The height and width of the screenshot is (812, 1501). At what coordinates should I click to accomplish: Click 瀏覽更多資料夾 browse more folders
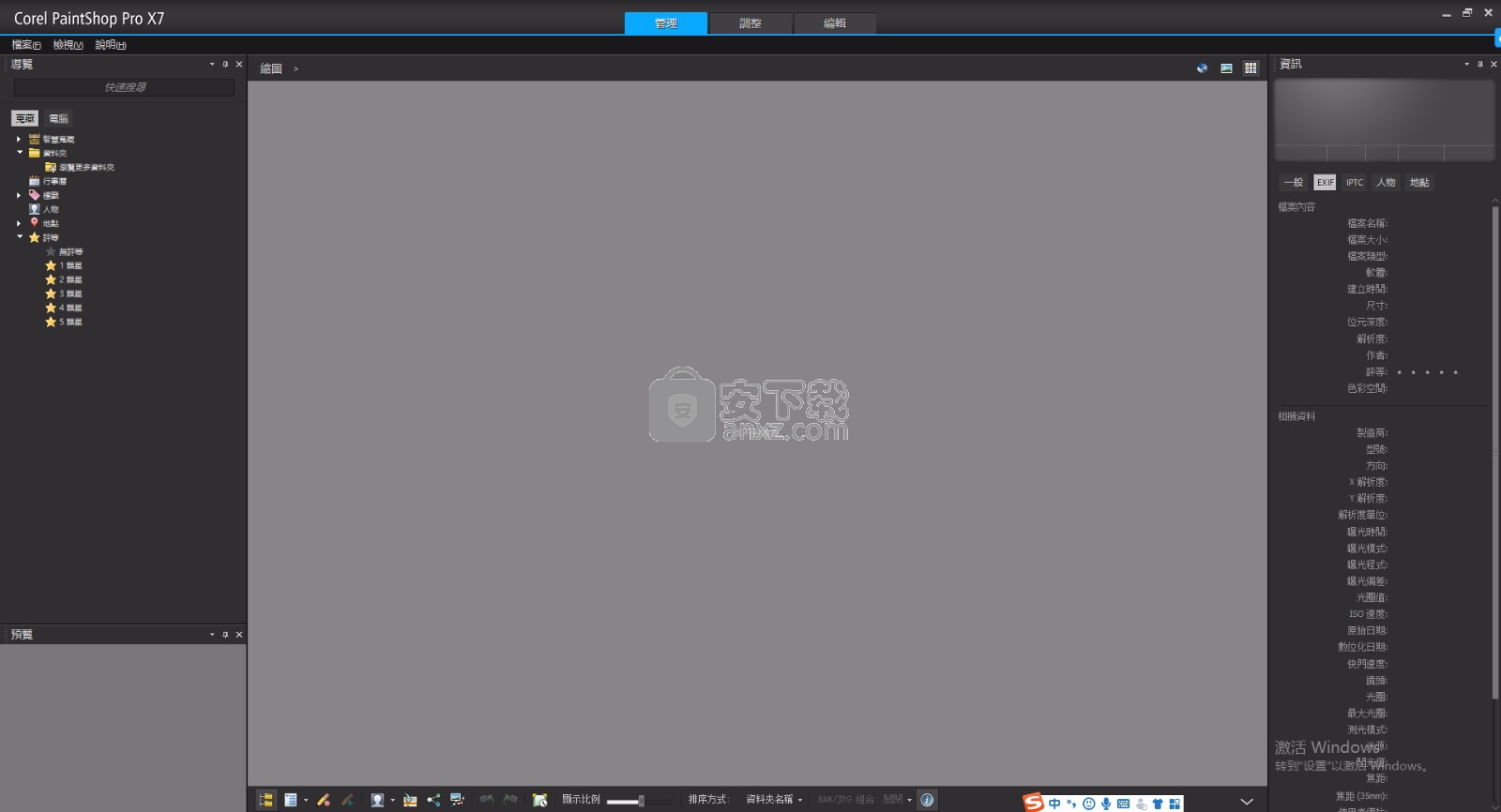[87, 168]
